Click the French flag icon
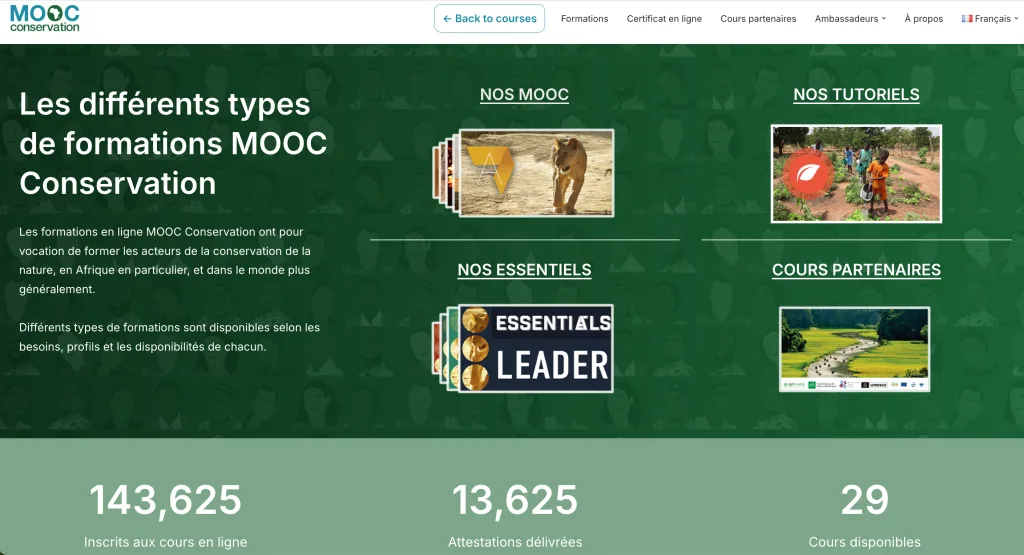Viewport: 1024px width, 555px height. (x=967, y=19)
